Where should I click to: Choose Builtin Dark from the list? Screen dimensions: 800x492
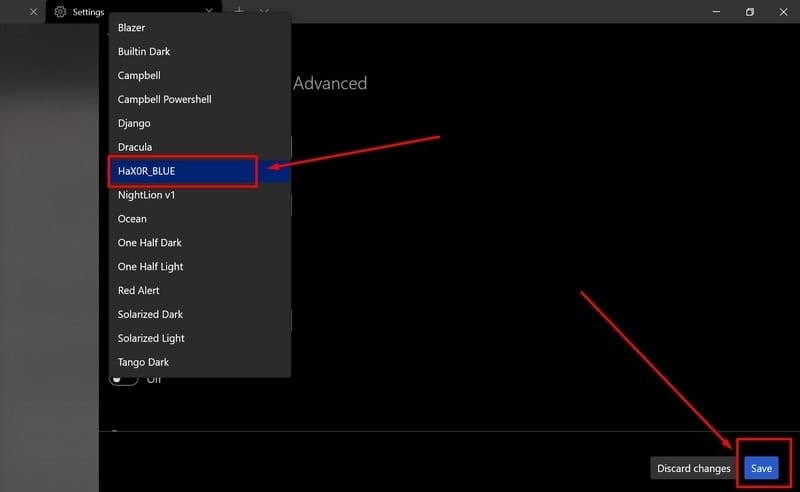click(x=199, y=52)
